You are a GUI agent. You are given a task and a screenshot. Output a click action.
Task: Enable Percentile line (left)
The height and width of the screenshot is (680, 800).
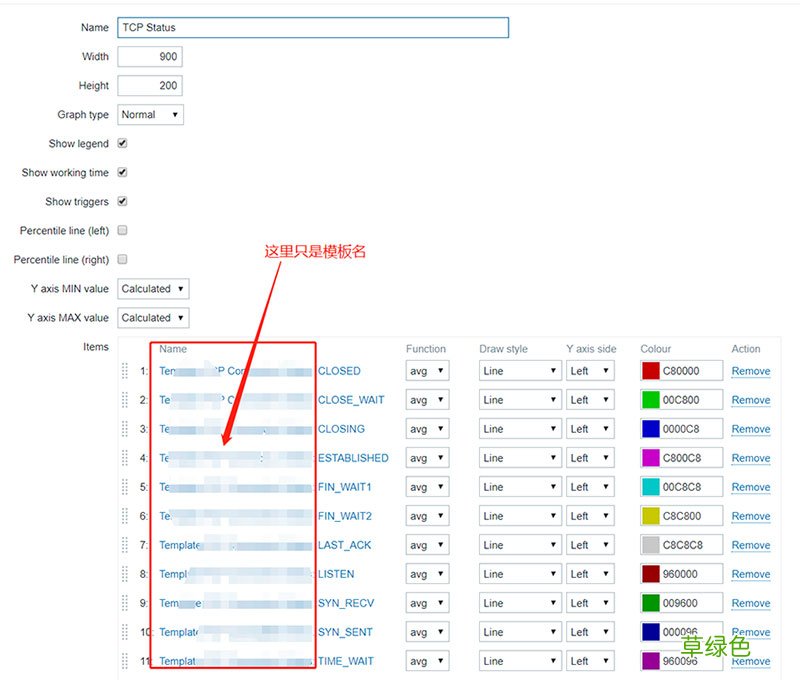tap(122, 231)
